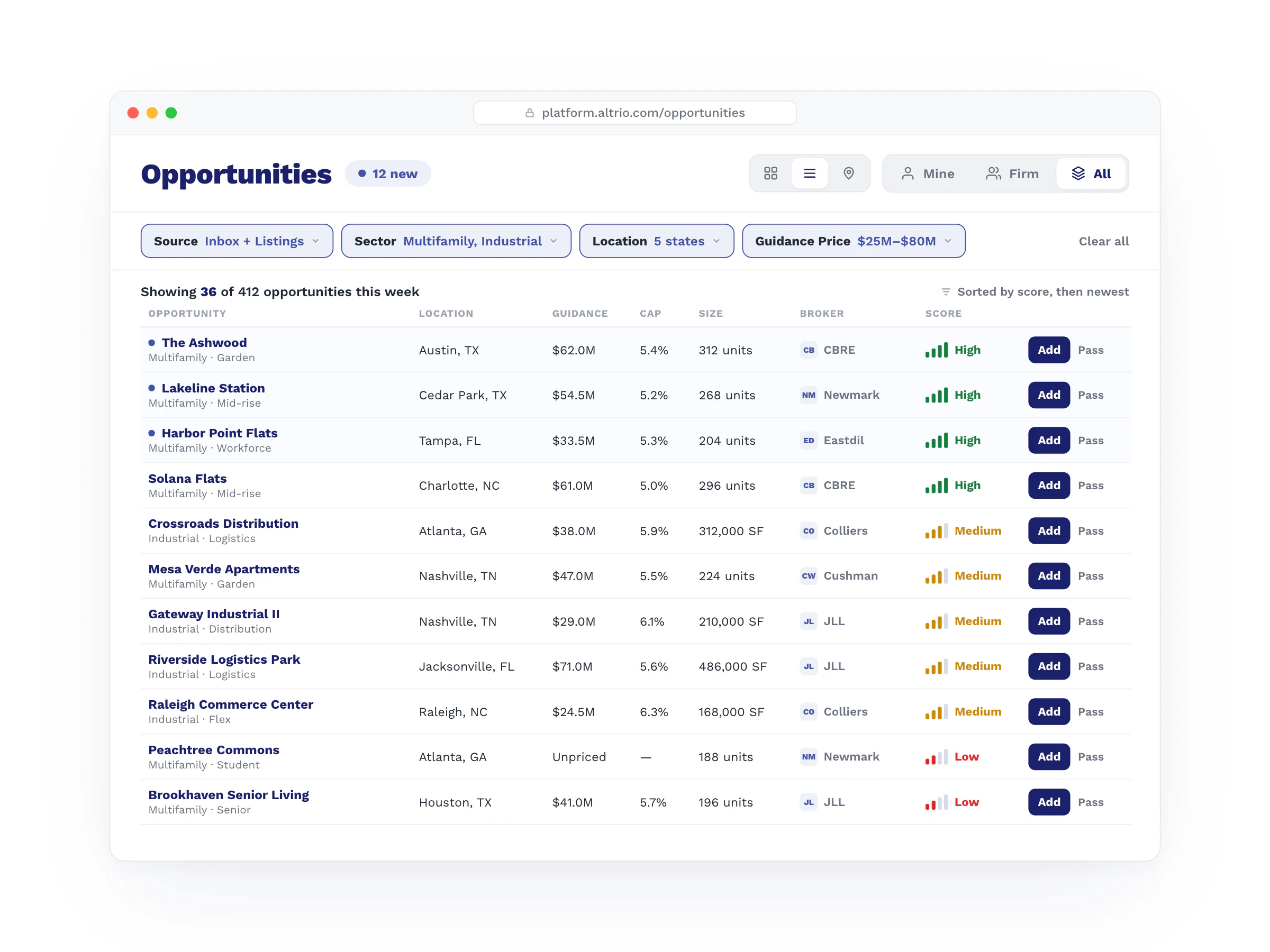Click the CO badge for Raleigh Commerce Center
The width and height of the screenshot is (1270, 952).
[x=809, y=711]
